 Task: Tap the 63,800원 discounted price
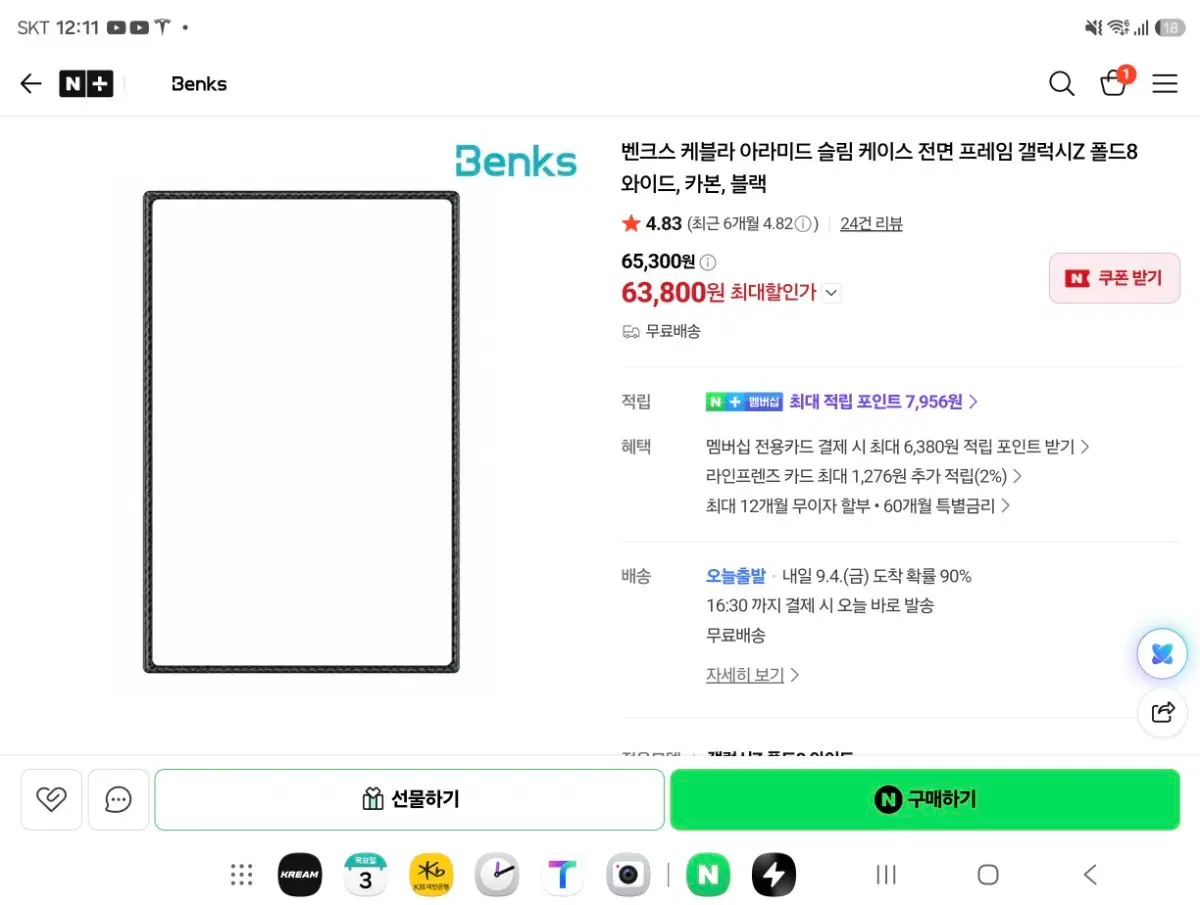673,293
